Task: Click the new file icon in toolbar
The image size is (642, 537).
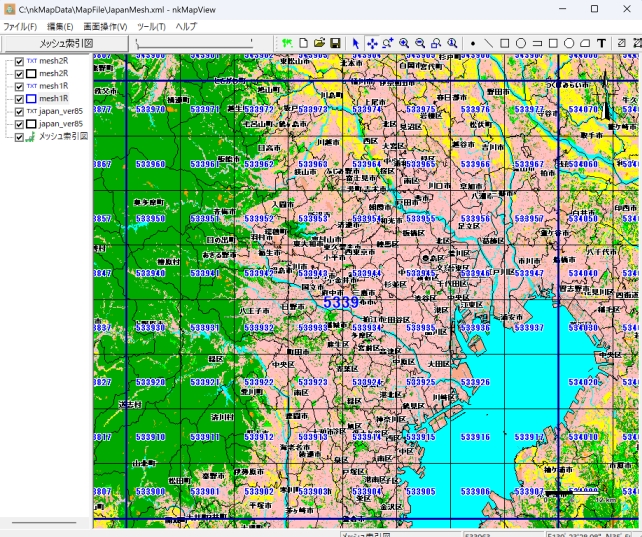Action: 304,44
